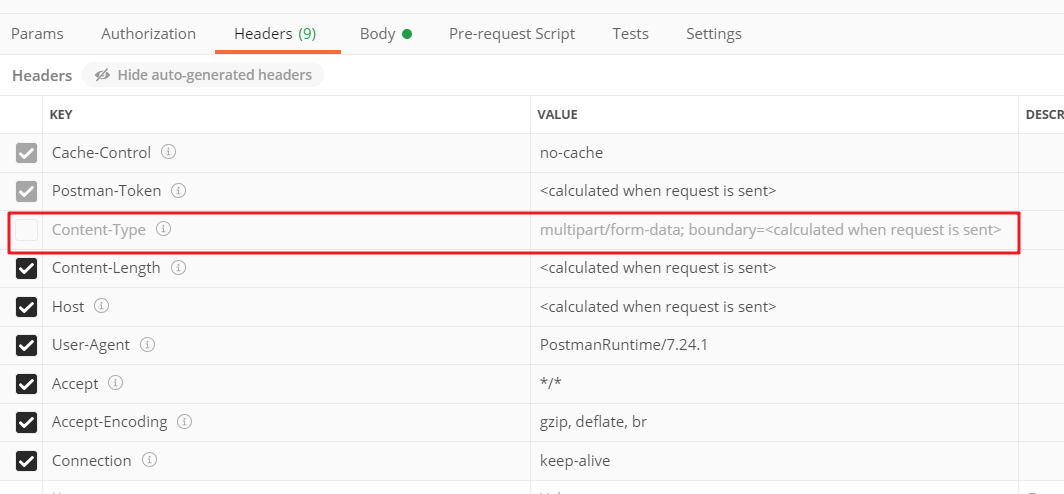Uncheck the User-Agent header checkbox
This screenshot has width=1064, height=494.
click(x=26, y=345)
